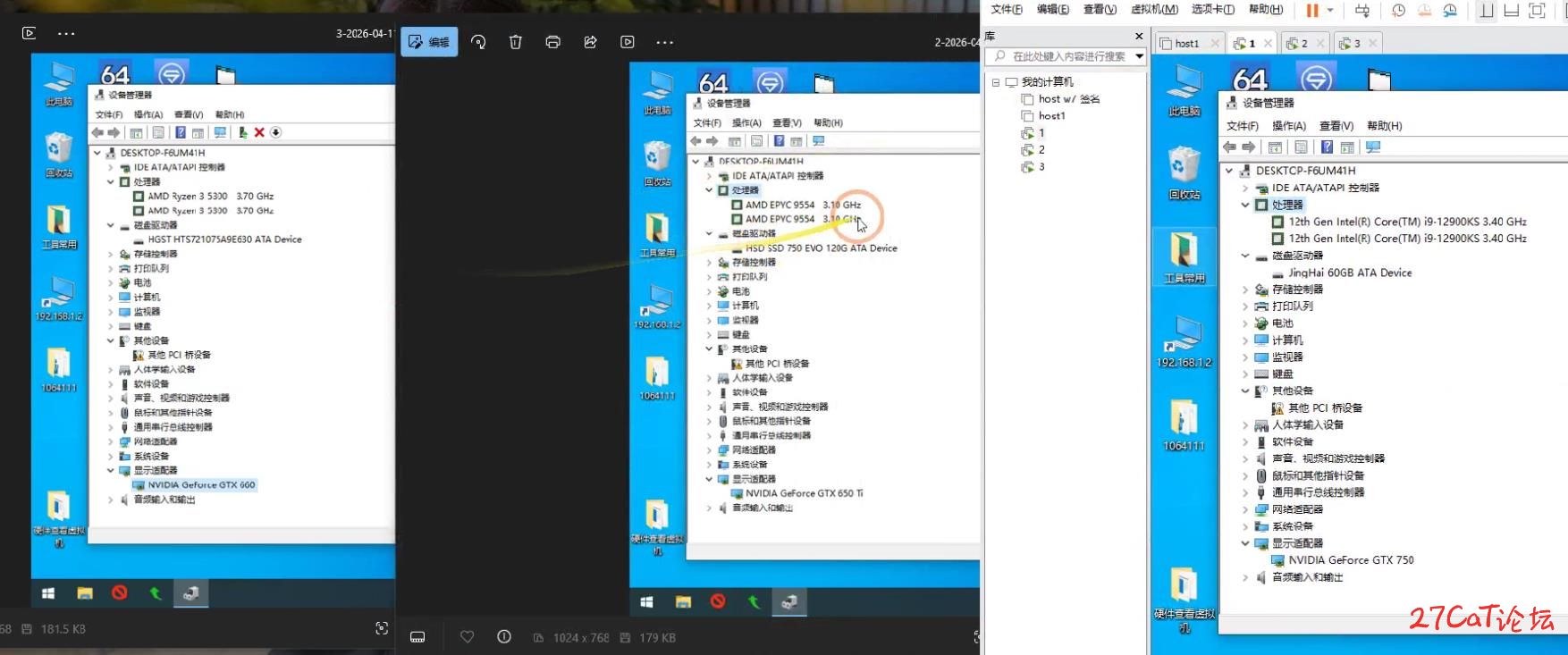
Task: Open the 虚拟机(M) menu
Action: click(x=1154, y=10)
